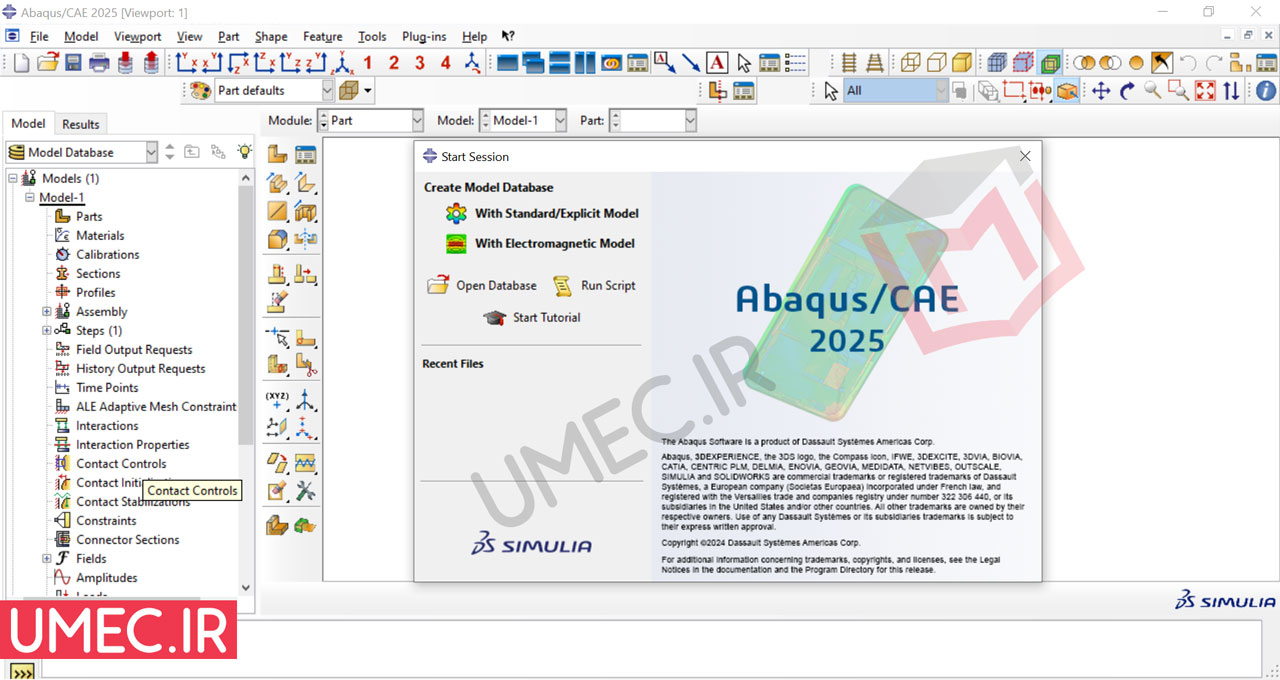Select the Rotate View tool

1127,89
